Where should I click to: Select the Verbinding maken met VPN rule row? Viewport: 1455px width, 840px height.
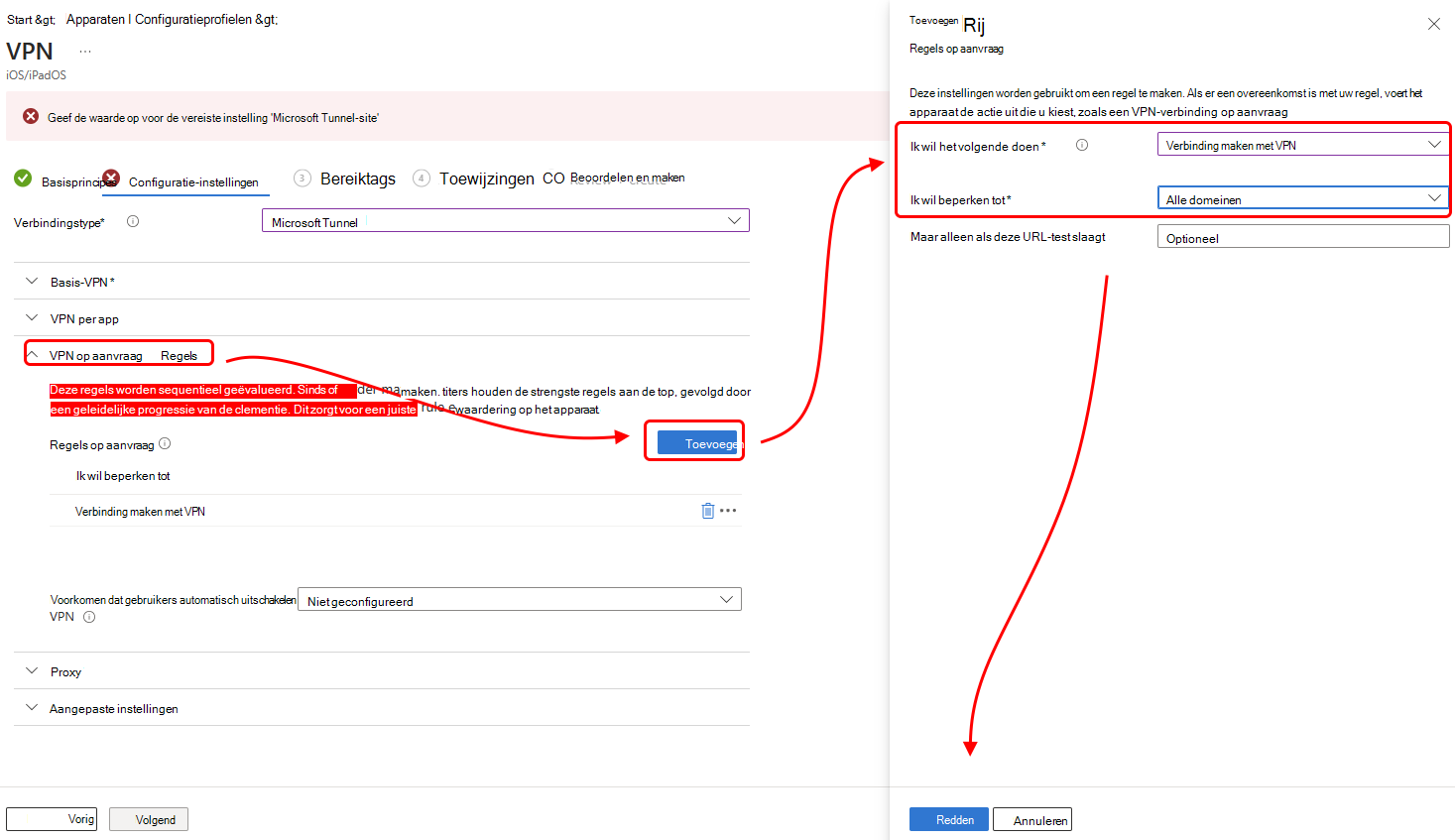tap(396, 511)
